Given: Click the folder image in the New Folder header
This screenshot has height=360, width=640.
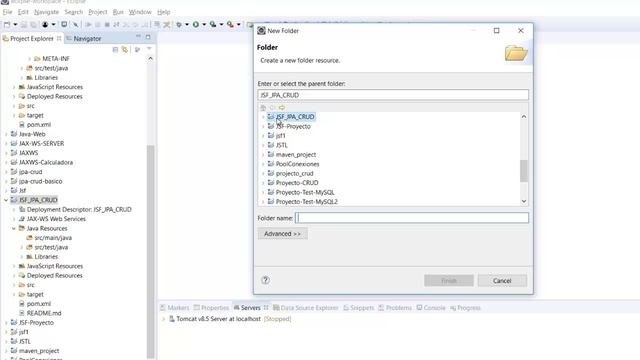Looking at the screenshot, I should point(516,53).
